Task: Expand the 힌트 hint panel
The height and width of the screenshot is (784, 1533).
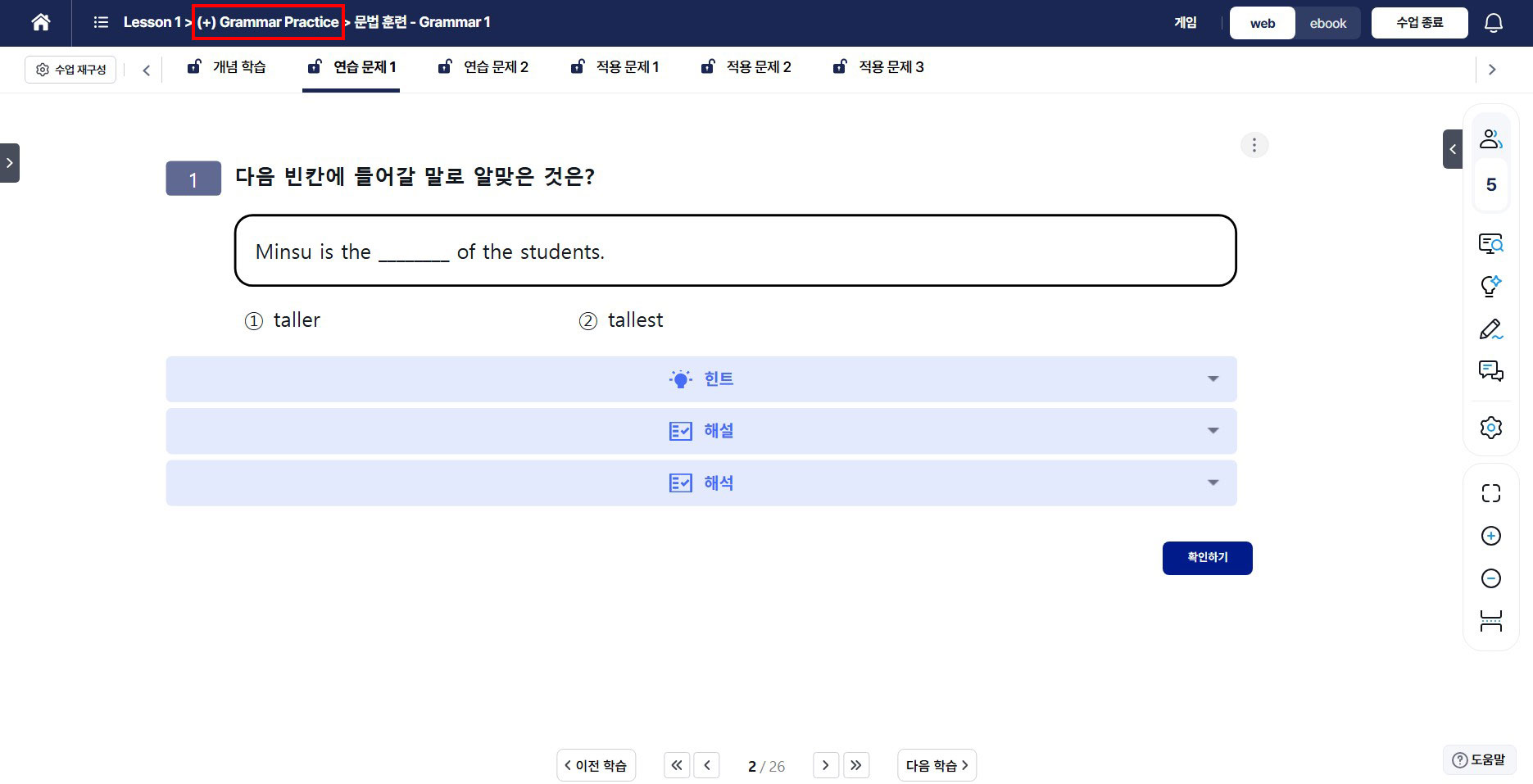Action: pyautogui.click(x=701, y=378)
